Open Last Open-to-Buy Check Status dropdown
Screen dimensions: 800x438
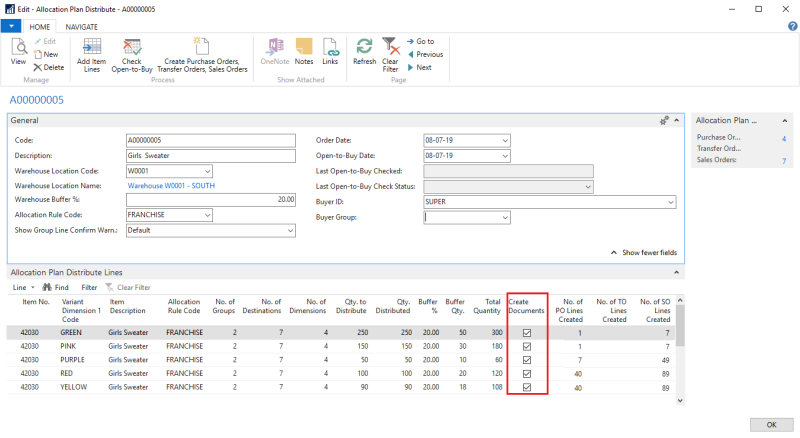[x=588, y=187]
